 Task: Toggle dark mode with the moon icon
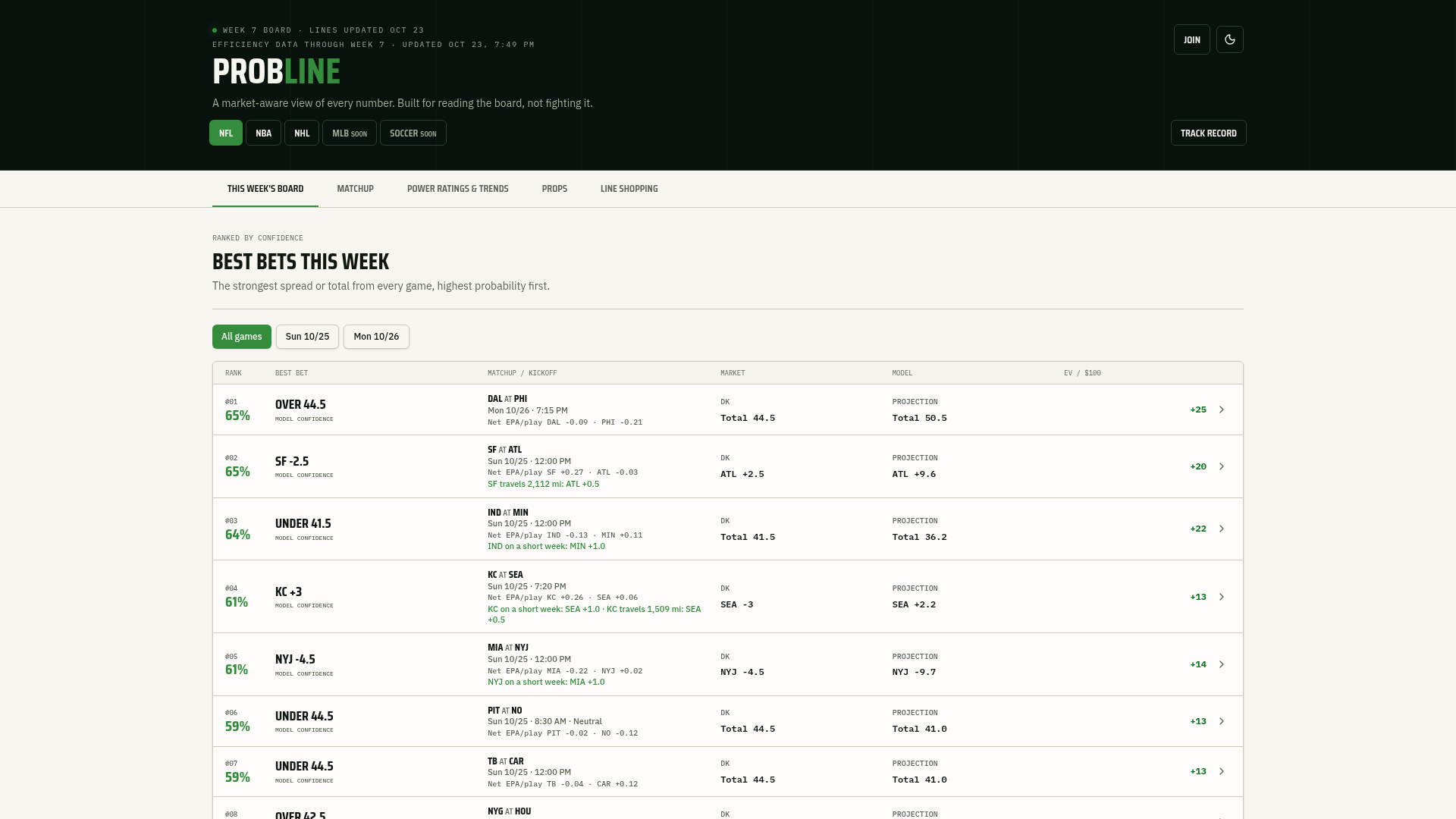click(1230, 39)
